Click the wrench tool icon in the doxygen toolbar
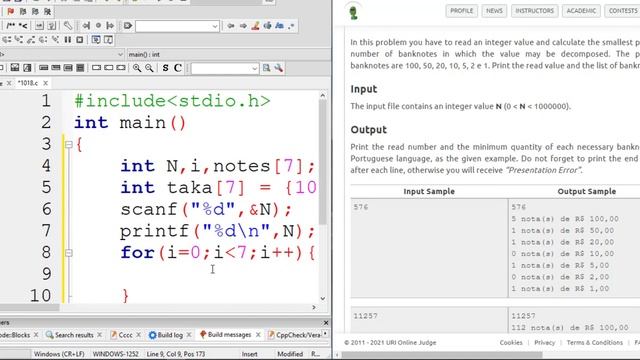This screenshot has width=640, height=360. pos(68,26)
